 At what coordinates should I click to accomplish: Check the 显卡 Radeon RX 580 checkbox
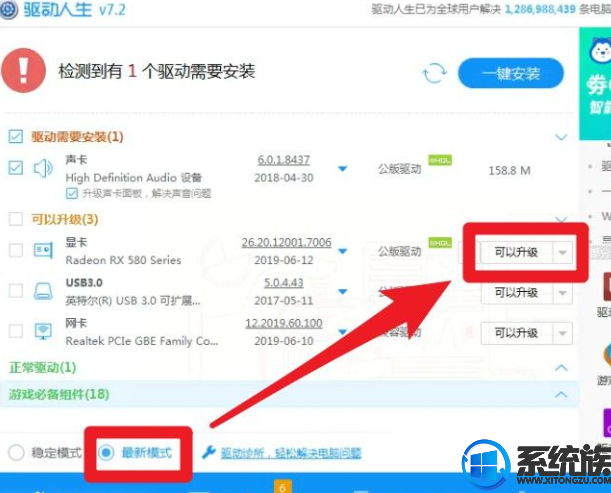[x=16, y=250]
